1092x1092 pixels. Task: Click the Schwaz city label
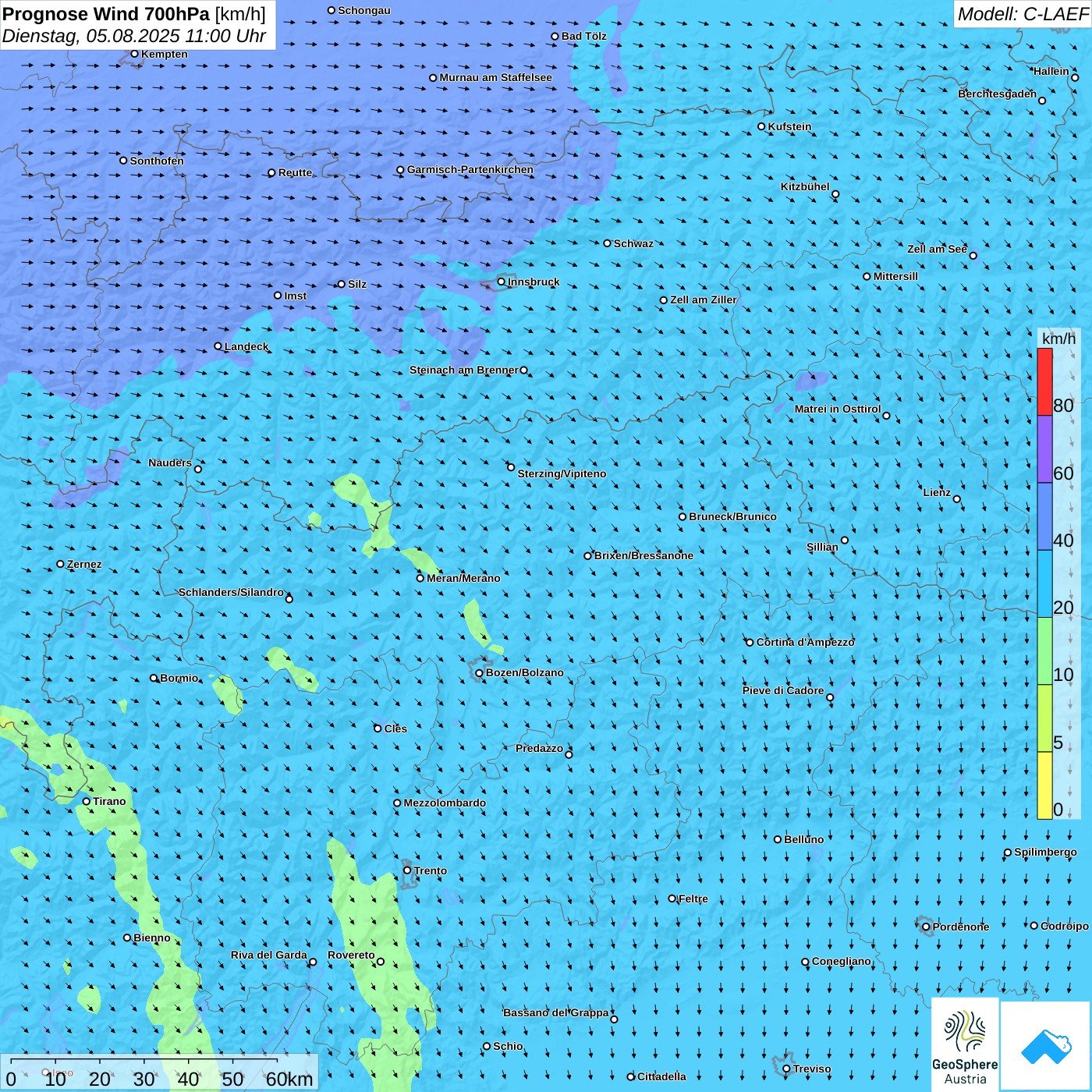[x=633, y=243]
